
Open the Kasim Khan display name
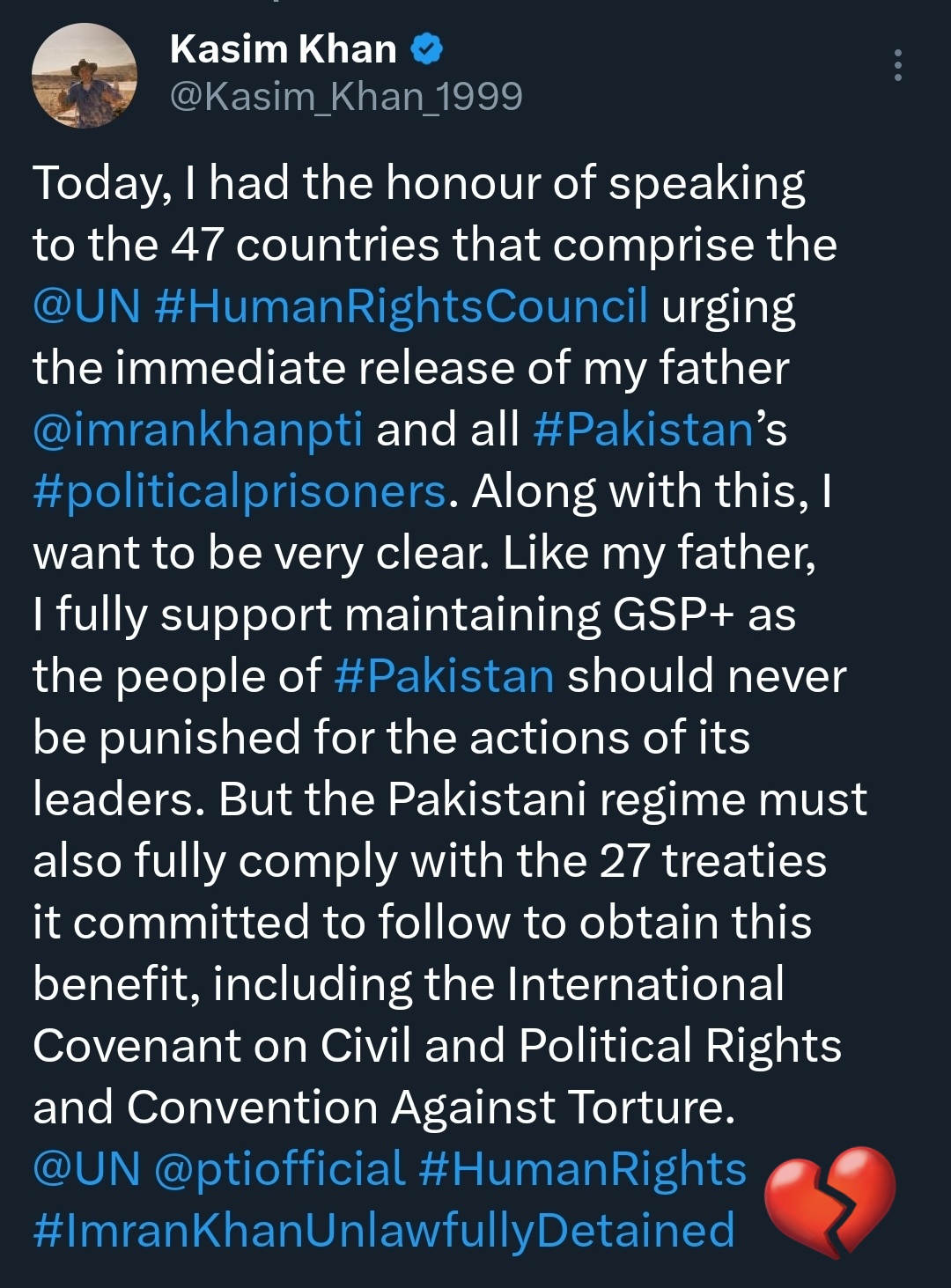click(x=283, y=49)
